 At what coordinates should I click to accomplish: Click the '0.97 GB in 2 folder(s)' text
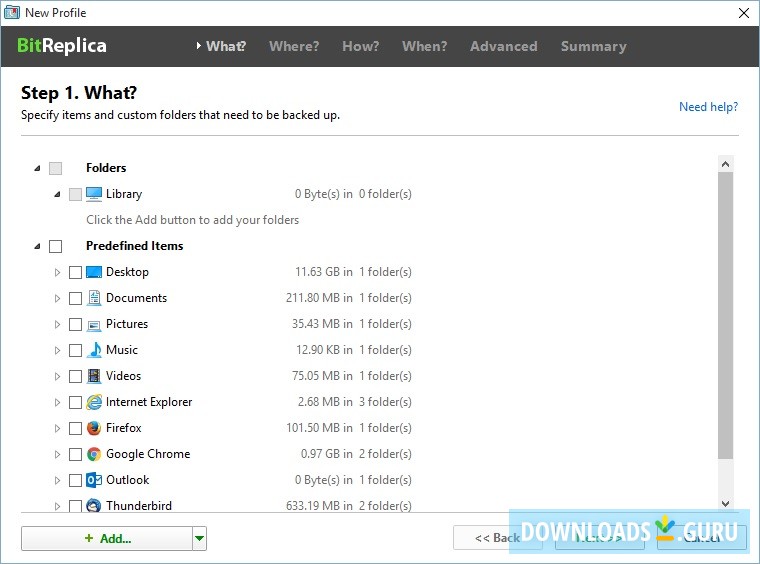[x=356, y=454]
